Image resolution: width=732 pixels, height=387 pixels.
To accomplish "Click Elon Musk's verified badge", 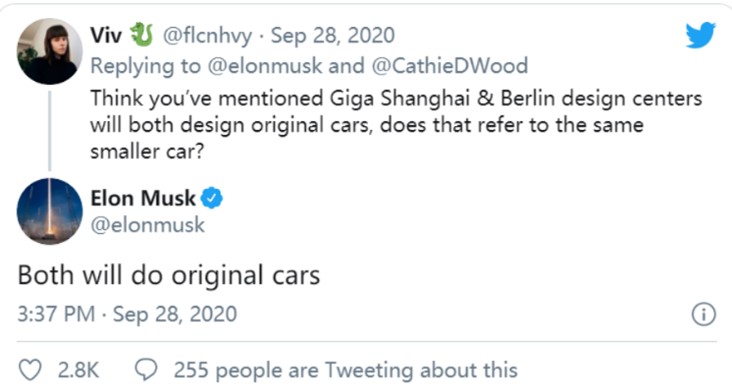I will pyautogui.click(x=211, y=198).
